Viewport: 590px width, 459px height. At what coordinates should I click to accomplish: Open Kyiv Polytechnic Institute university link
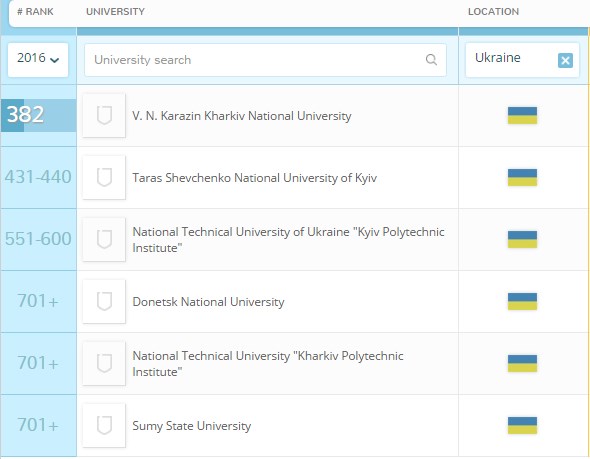288,240
